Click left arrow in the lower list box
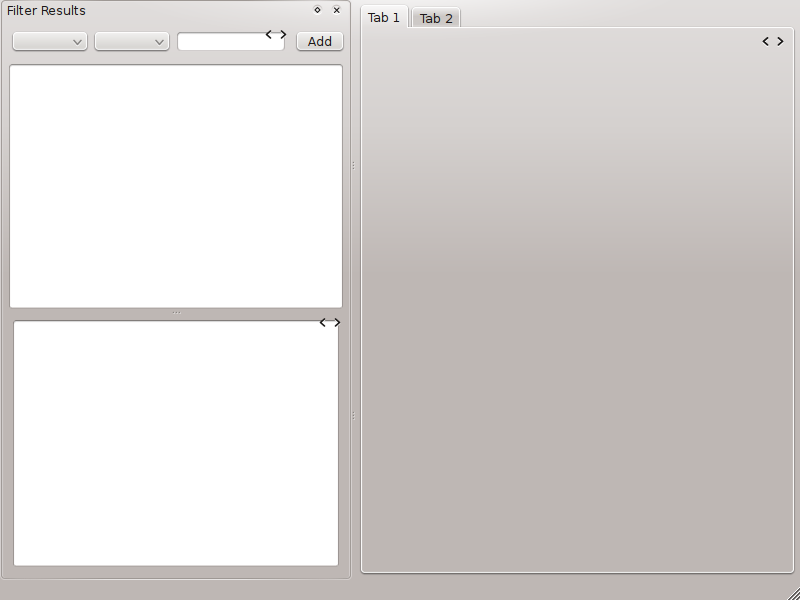The image size is (800, 600). pos(323,322)
